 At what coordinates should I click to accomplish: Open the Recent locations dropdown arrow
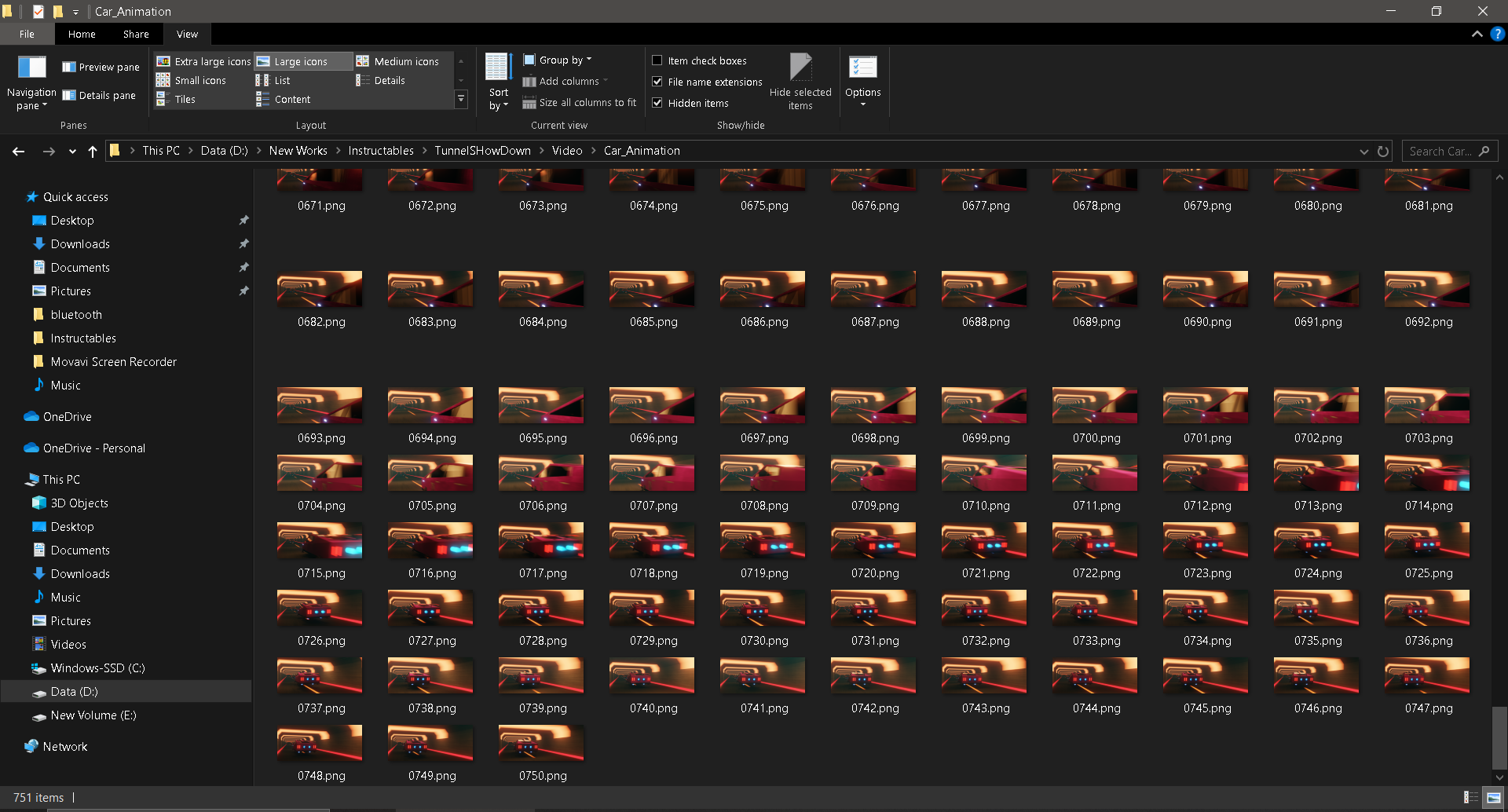click(x=72, y=151)
